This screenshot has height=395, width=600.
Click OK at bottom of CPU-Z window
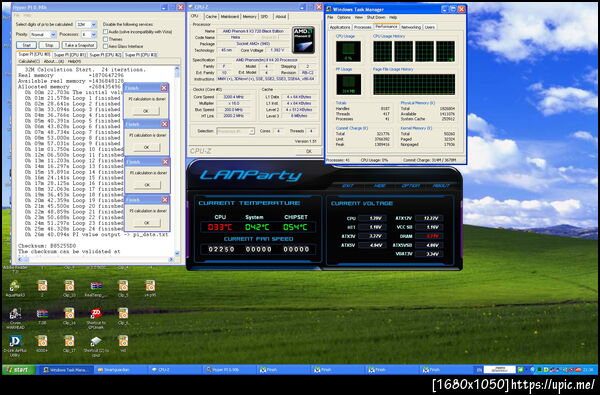[x=309, y=151]
